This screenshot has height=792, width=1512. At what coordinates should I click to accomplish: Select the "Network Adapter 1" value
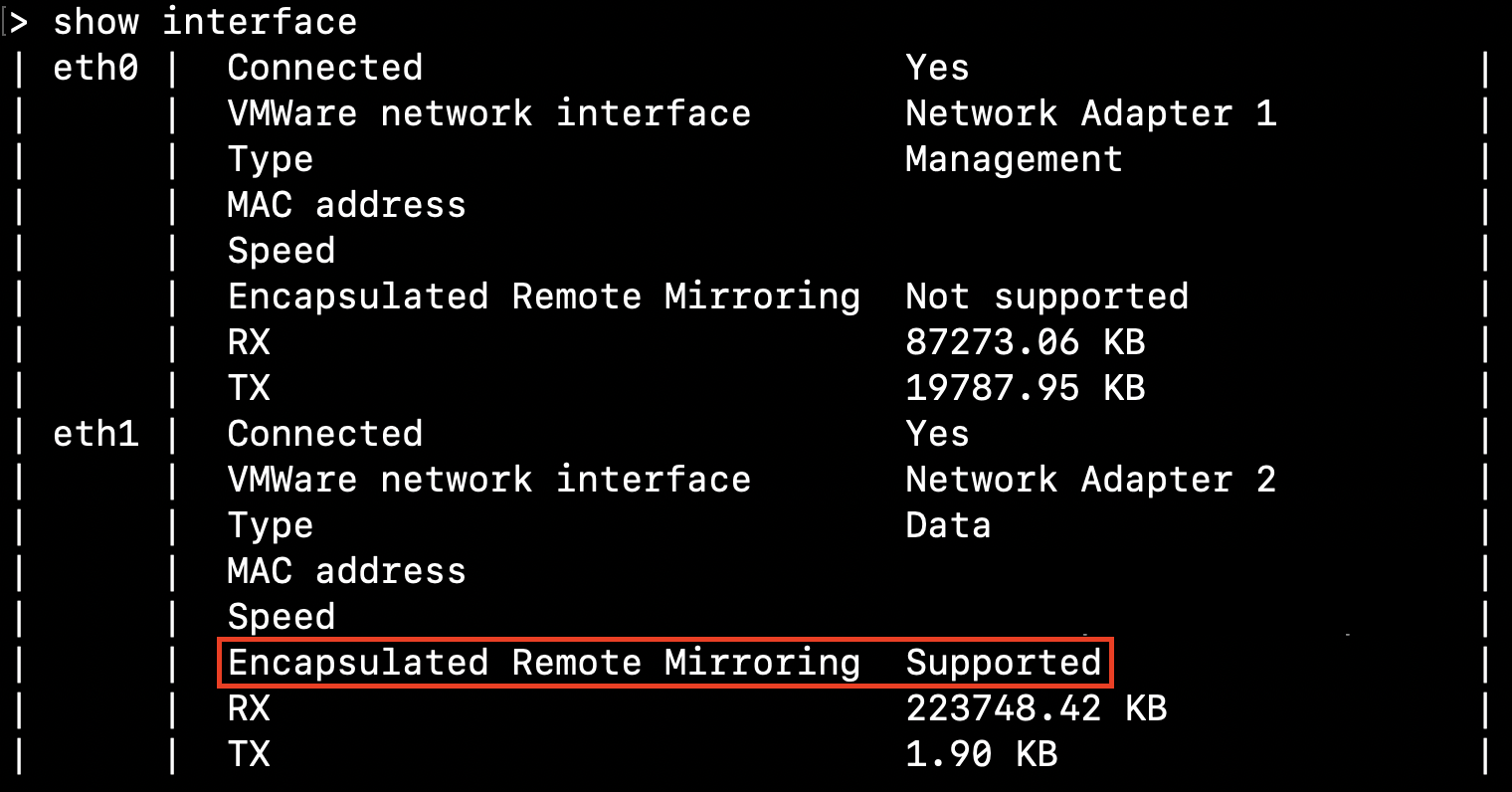click(x=1090, y=113)
